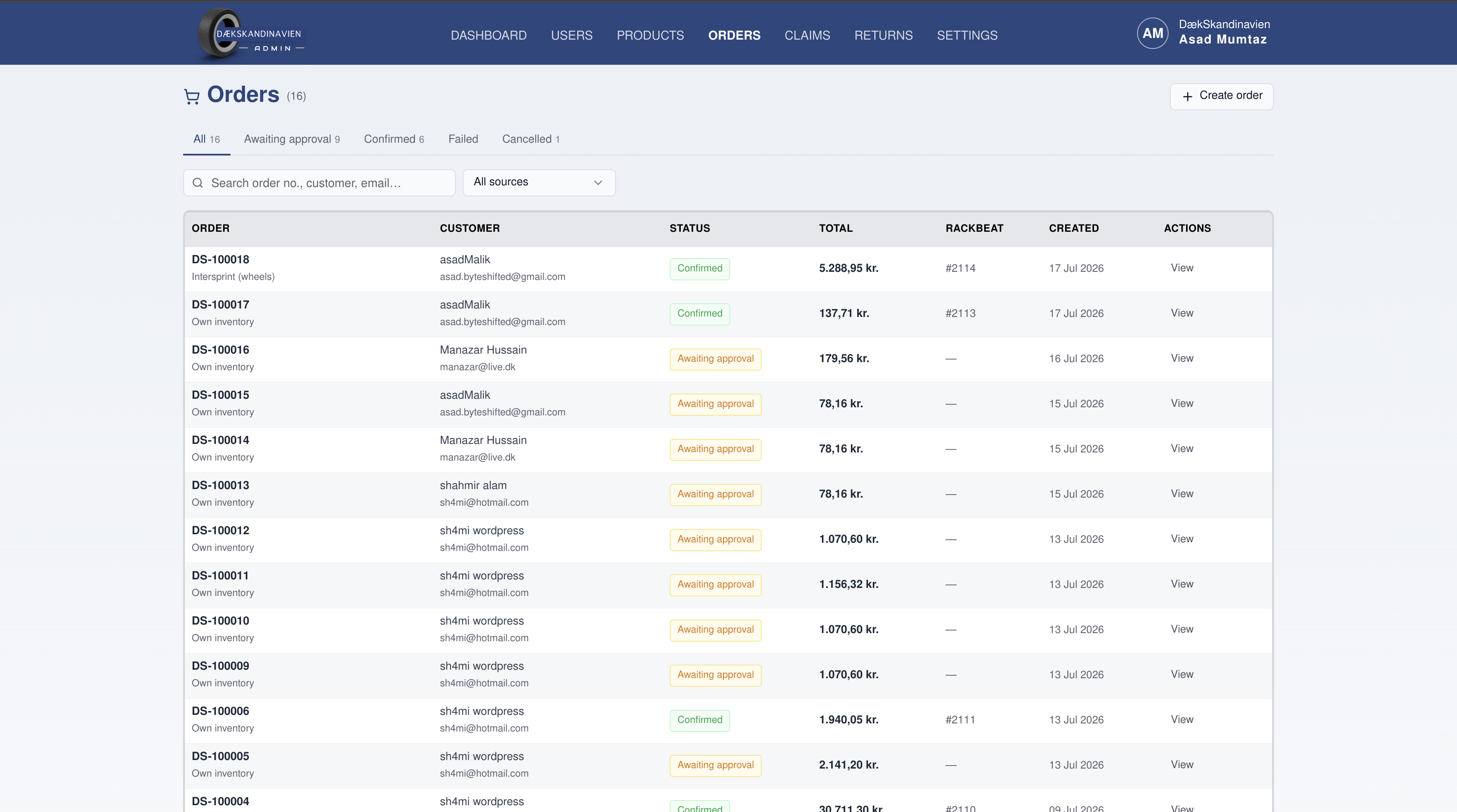The height and width of the screenshot is (812, 1457).
Task: View order DS-100016
Action: 1181,359
